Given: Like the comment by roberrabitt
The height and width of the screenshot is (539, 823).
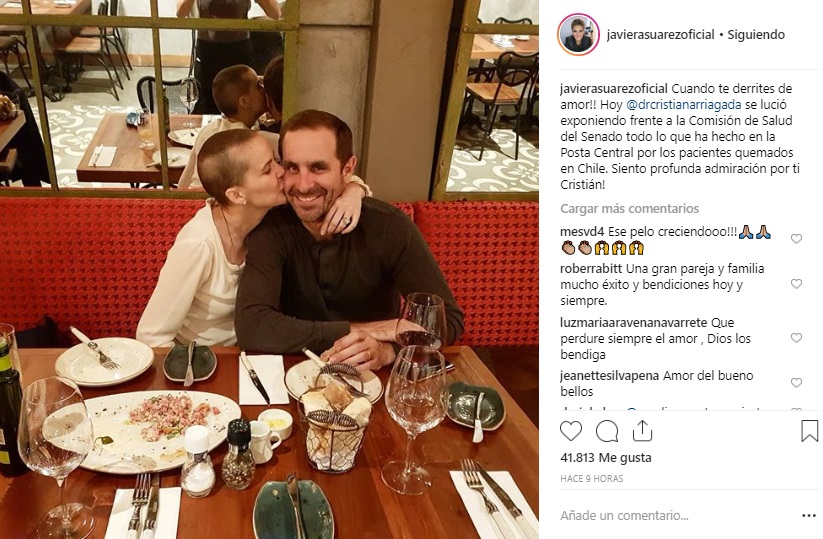Looking at the screenshot, I should tap(796, 284).
